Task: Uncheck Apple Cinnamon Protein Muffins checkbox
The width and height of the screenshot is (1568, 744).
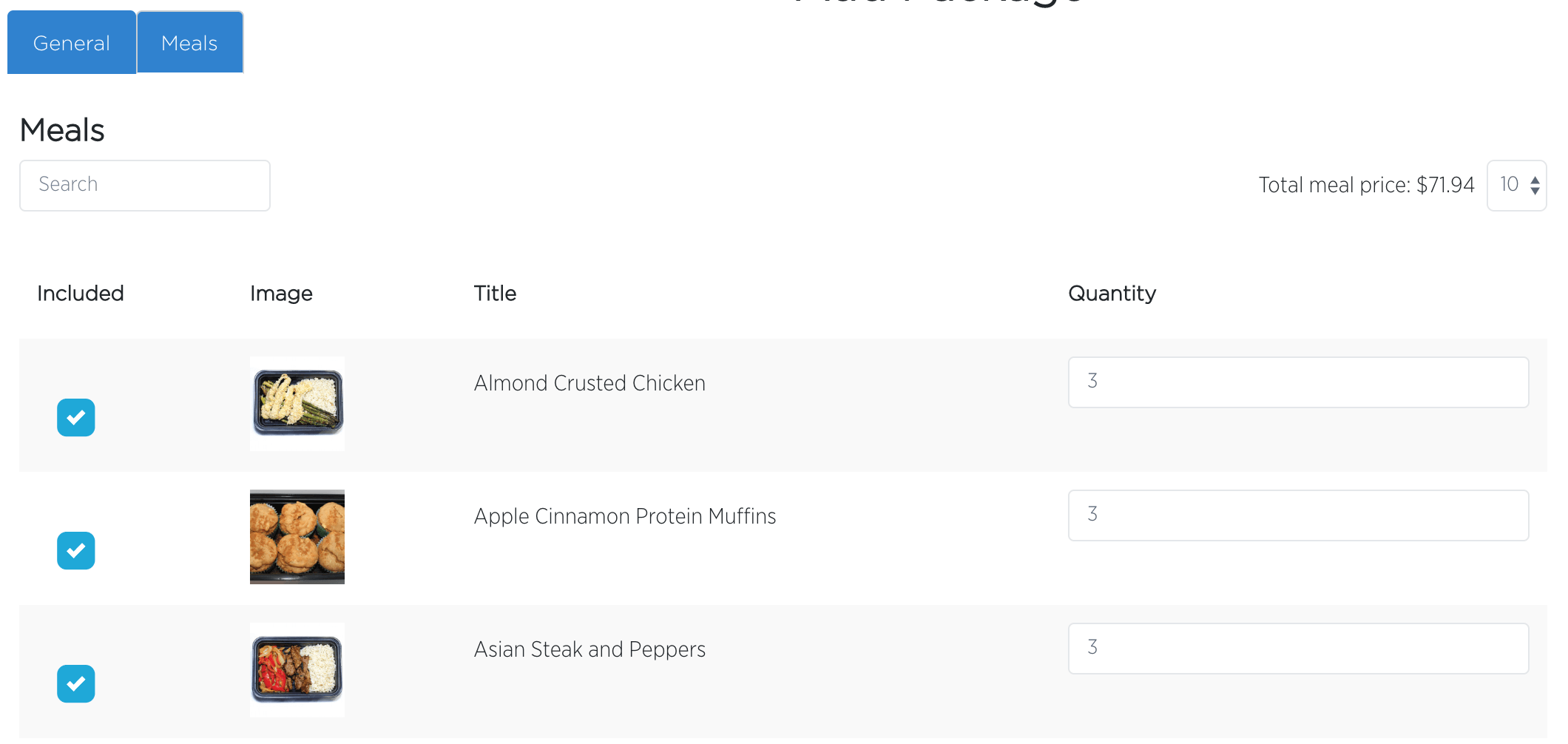Action: click(76, 551)
